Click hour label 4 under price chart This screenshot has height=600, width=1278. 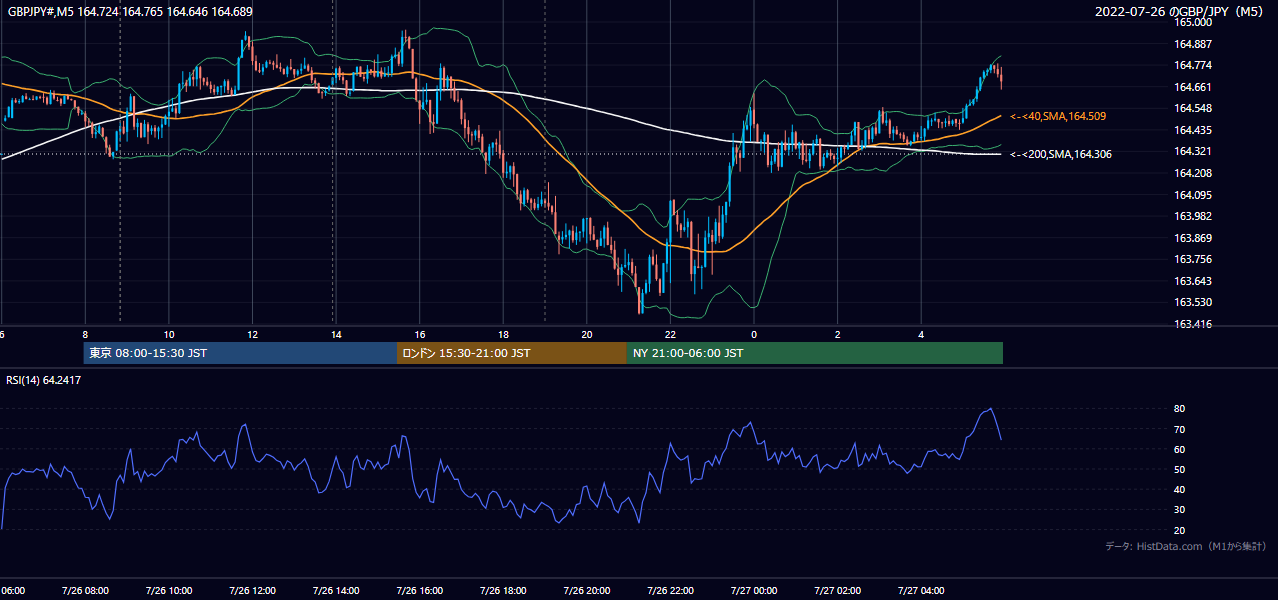pyautogui.click(x=921, y=334)
